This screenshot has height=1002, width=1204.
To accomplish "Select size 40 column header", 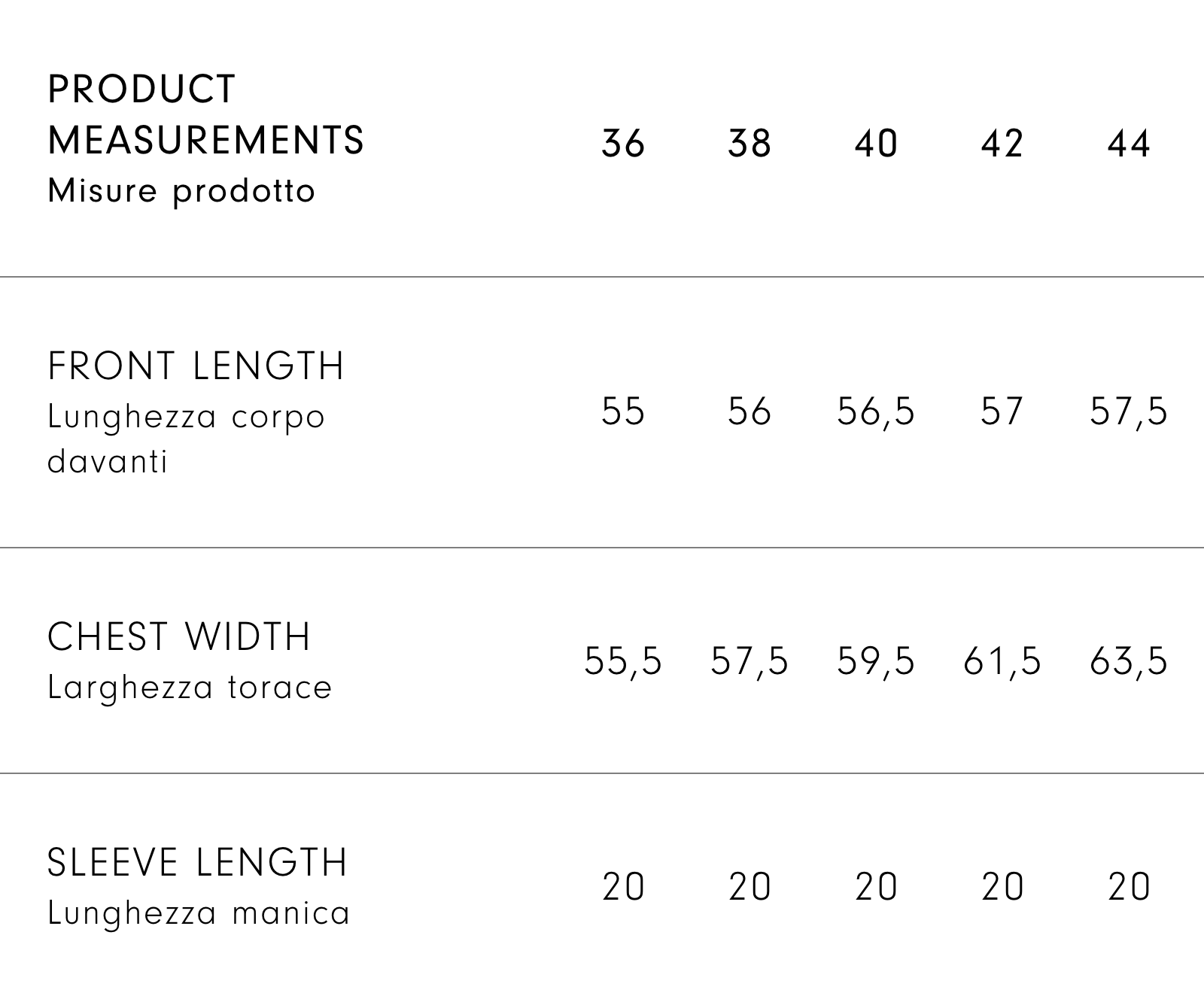I will [876, 143].
